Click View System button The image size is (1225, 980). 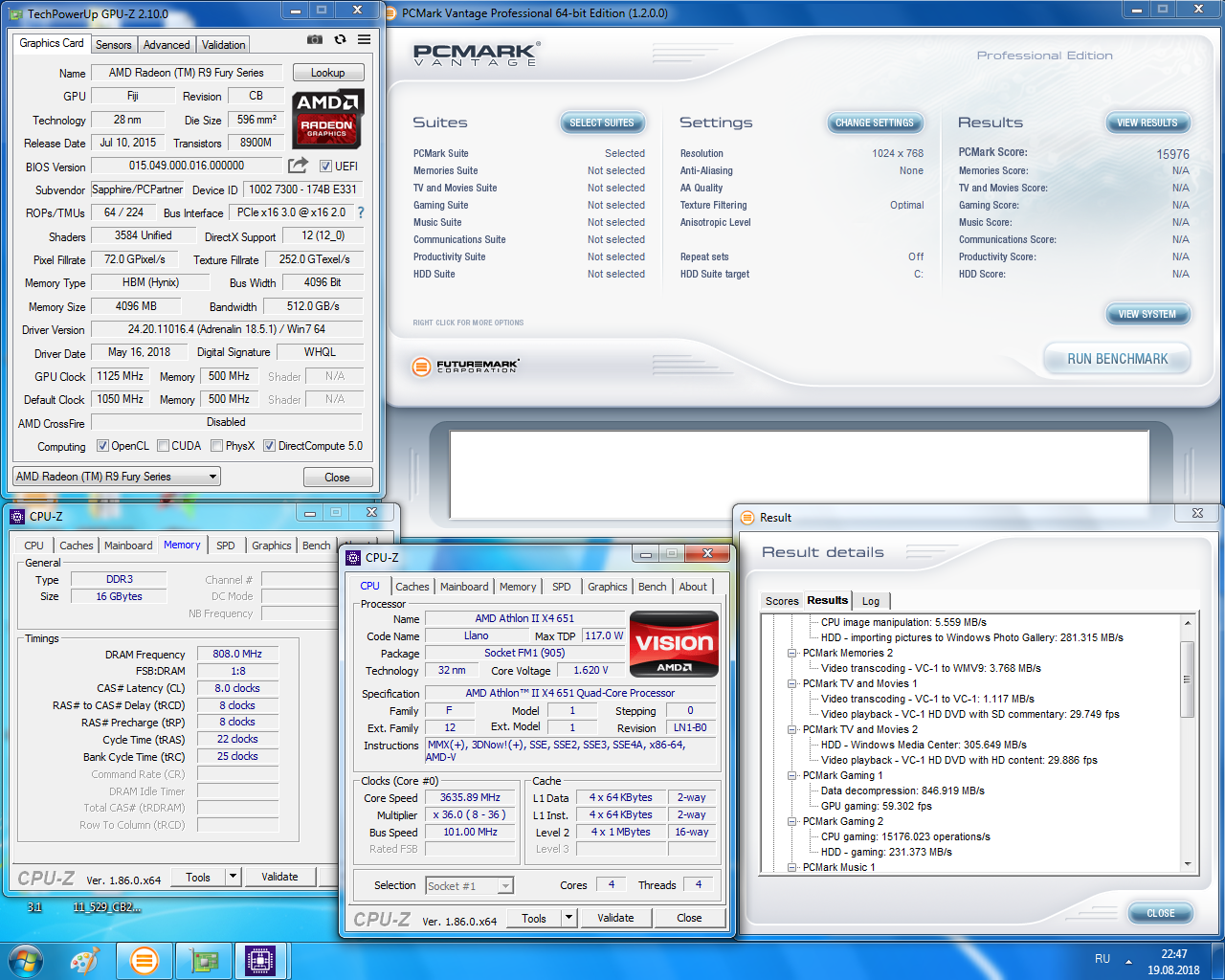tap(1147, 314)
